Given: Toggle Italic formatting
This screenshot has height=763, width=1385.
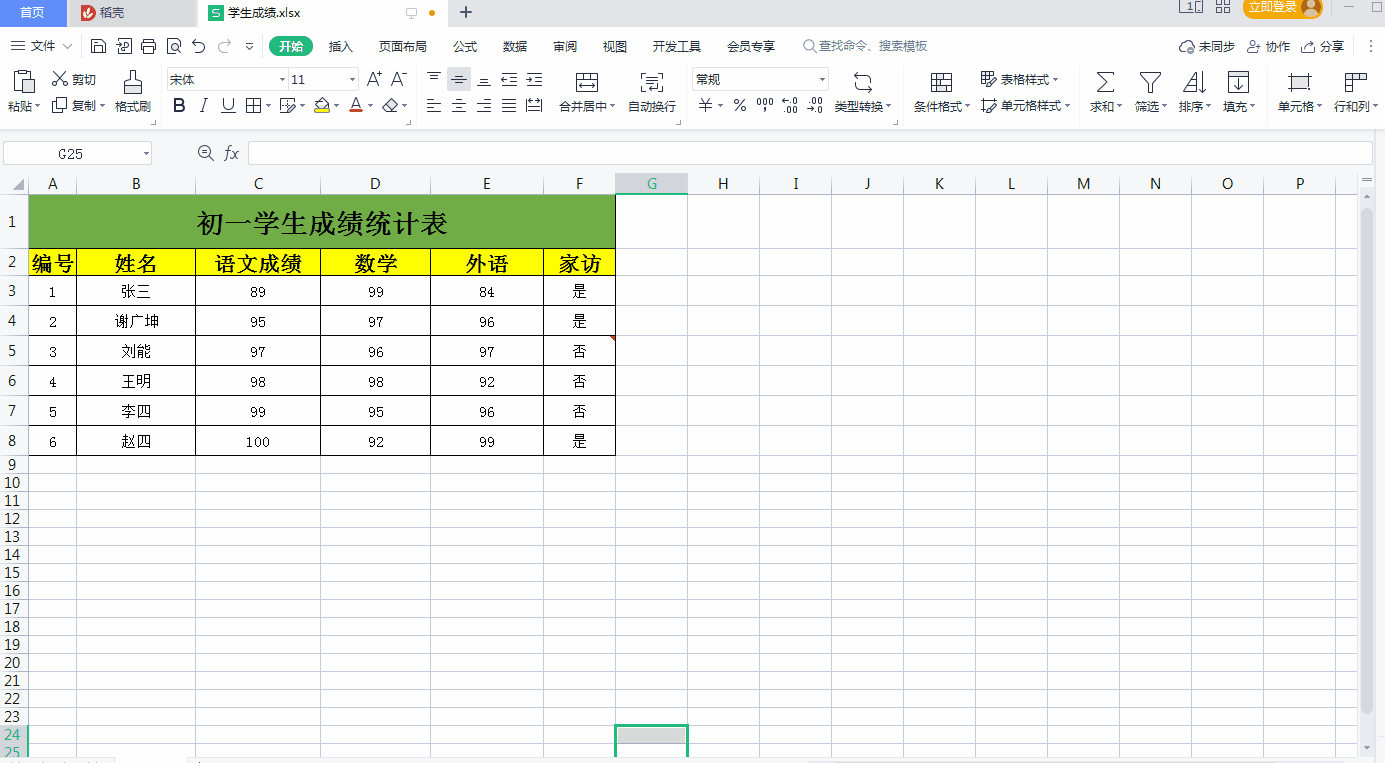Looking at the screenshot, I should [204, 106].
